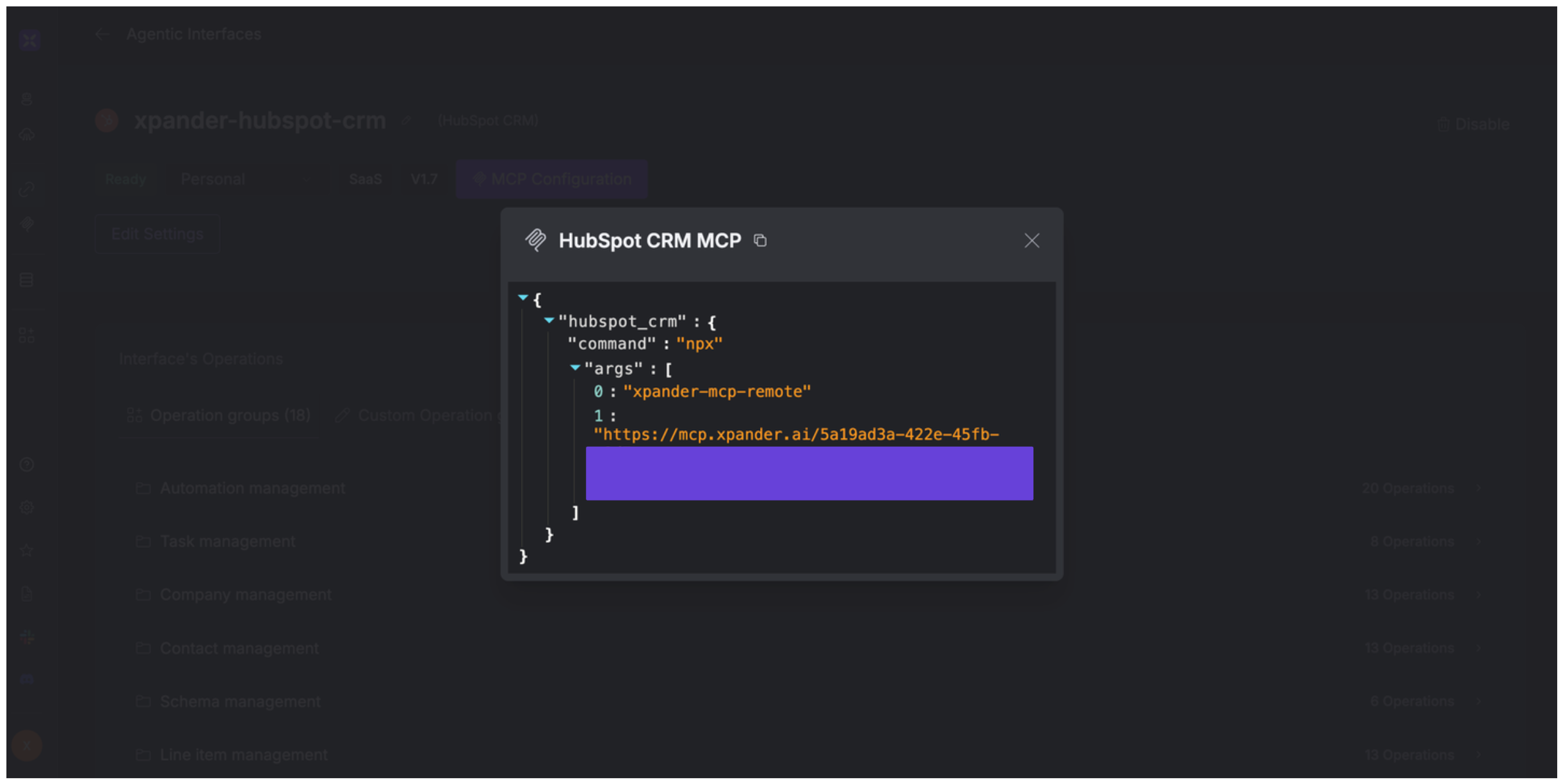This screenshot has width=1563, height=784.
Task: Click the pencil icon beside xpander-hubspot-crm
Action: 406,121
